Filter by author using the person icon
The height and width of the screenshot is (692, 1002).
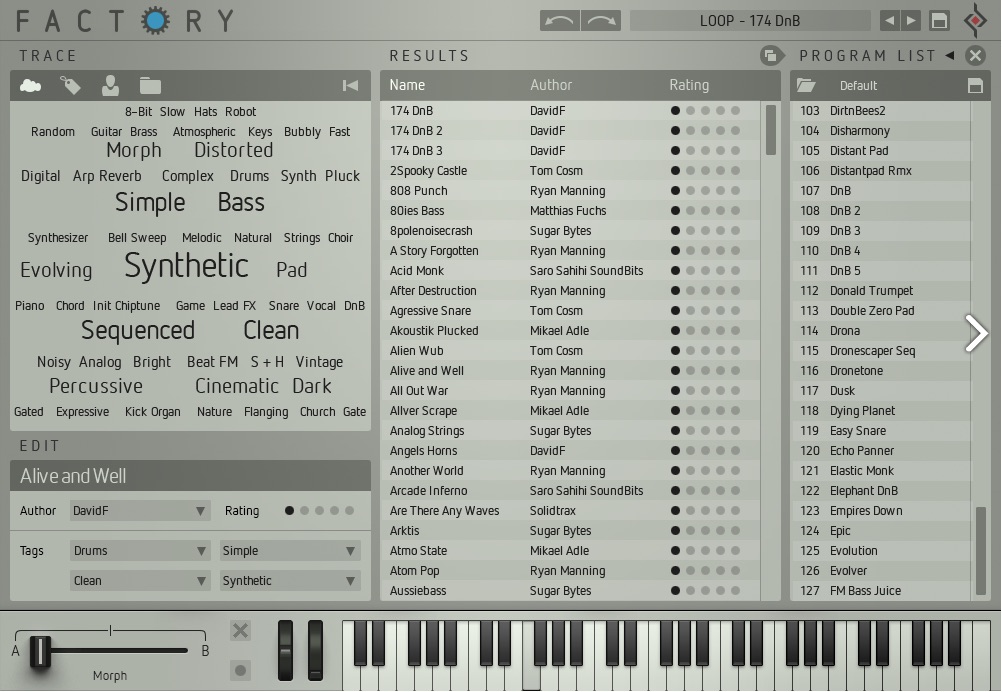tap(110, 86)
